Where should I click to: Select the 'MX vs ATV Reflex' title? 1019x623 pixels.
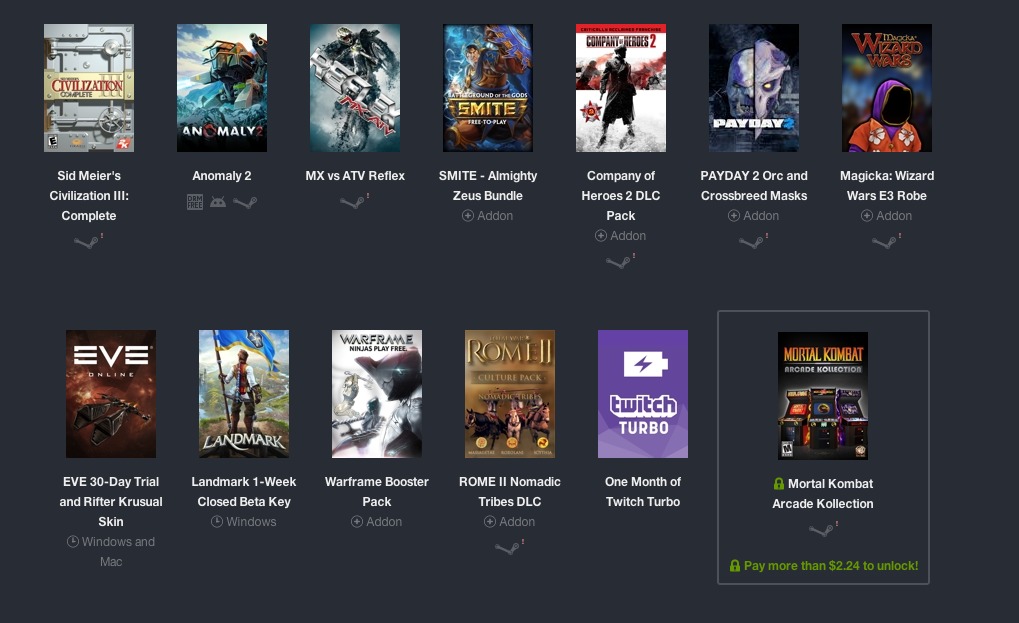click(x=355, y=175)
